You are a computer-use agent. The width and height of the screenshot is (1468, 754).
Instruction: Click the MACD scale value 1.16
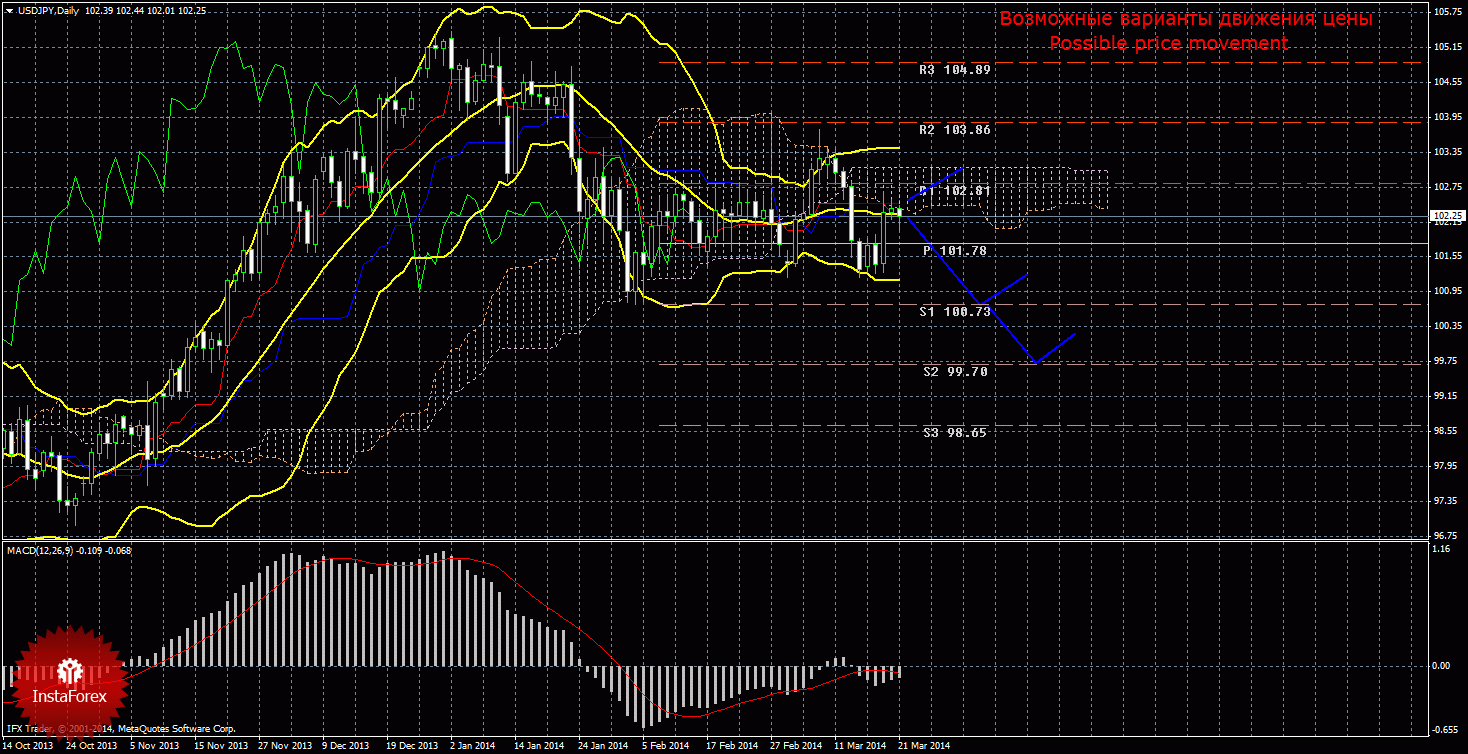pos(1441,550)
